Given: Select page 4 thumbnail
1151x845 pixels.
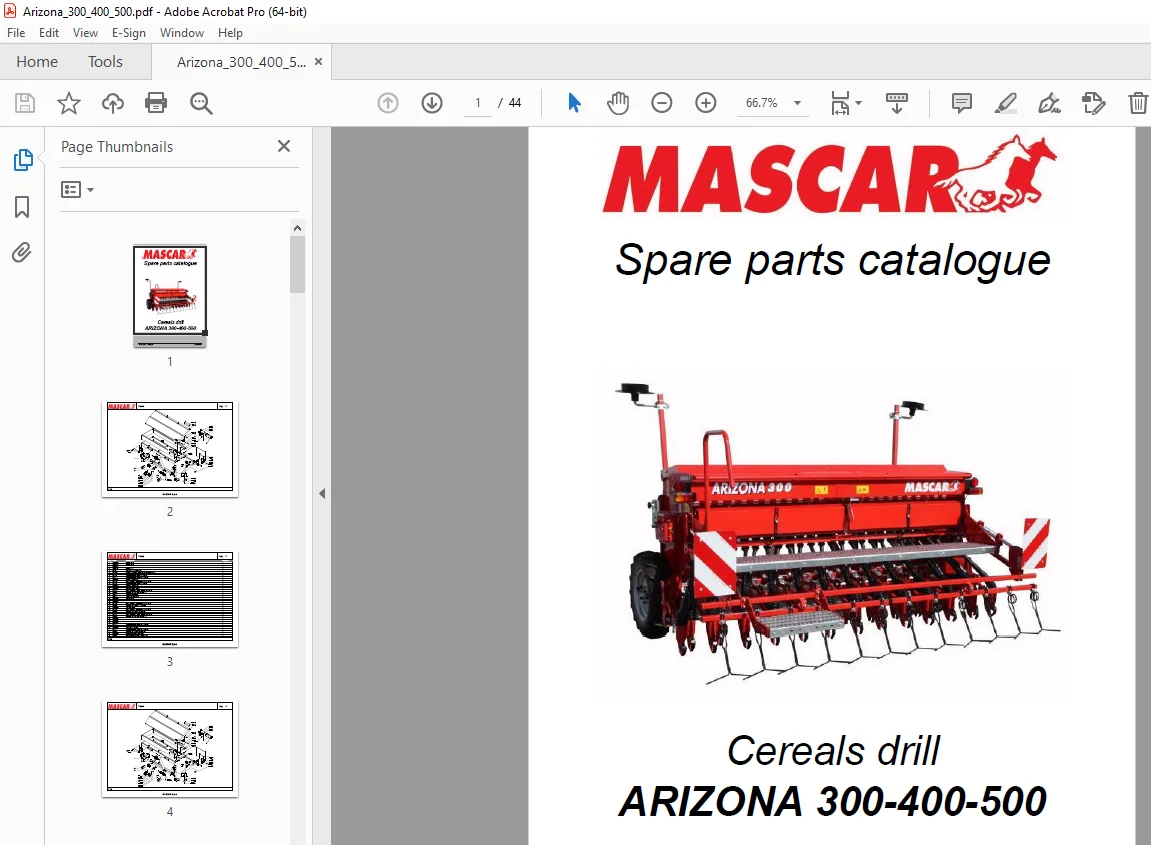Looking at the screenshot, I should click(x=170, y=749).
